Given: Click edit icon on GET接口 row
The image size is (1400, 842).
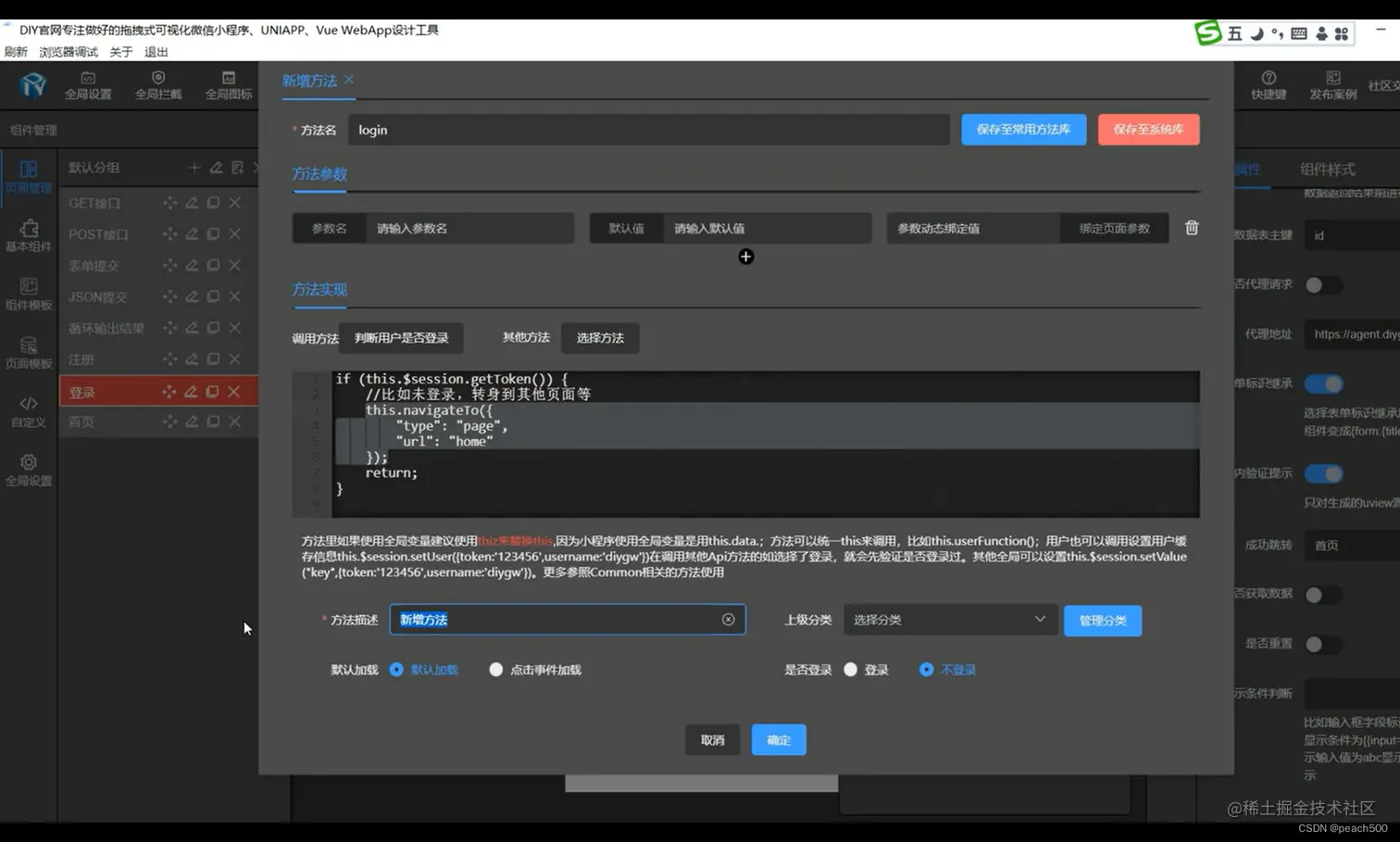Looking at the screenshot, I should click(192, 203).
